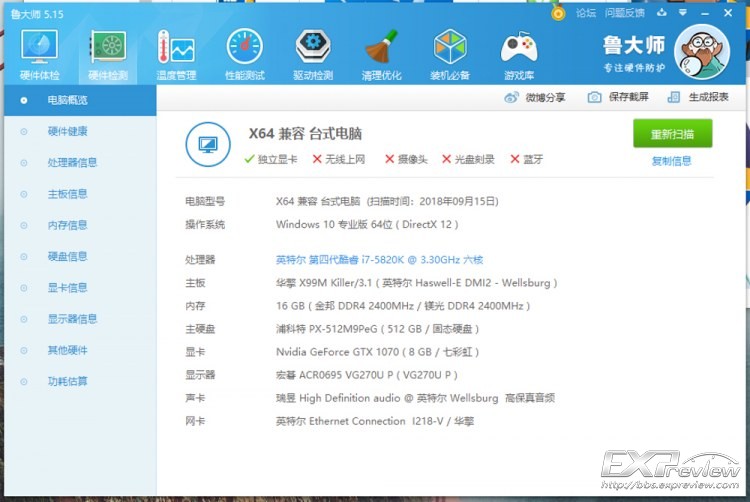Click green 重新扫描 rescan button

pos(673,134)
